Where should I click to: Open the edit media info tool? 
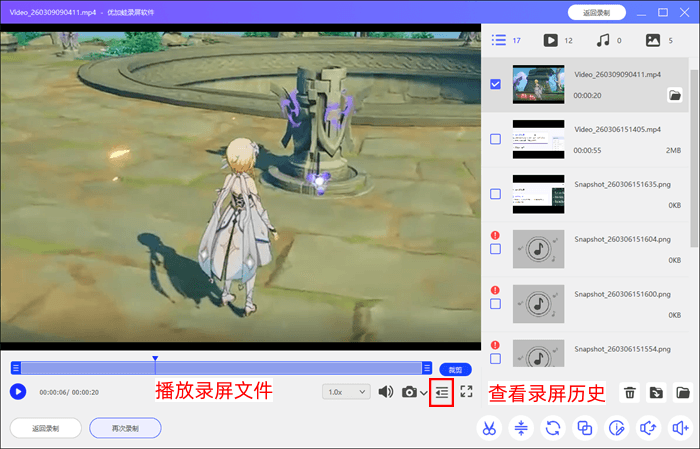[x=617, y=428]
